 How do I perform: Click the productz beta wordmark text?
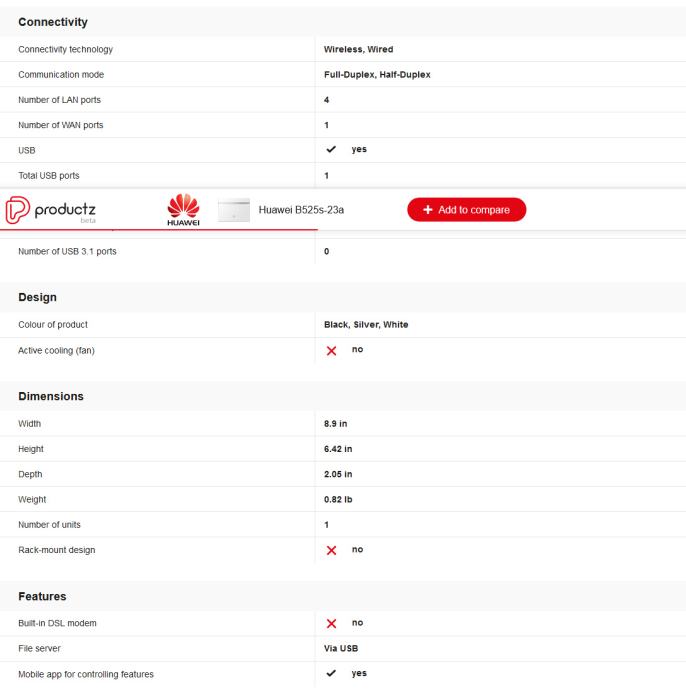pos(65,211)
